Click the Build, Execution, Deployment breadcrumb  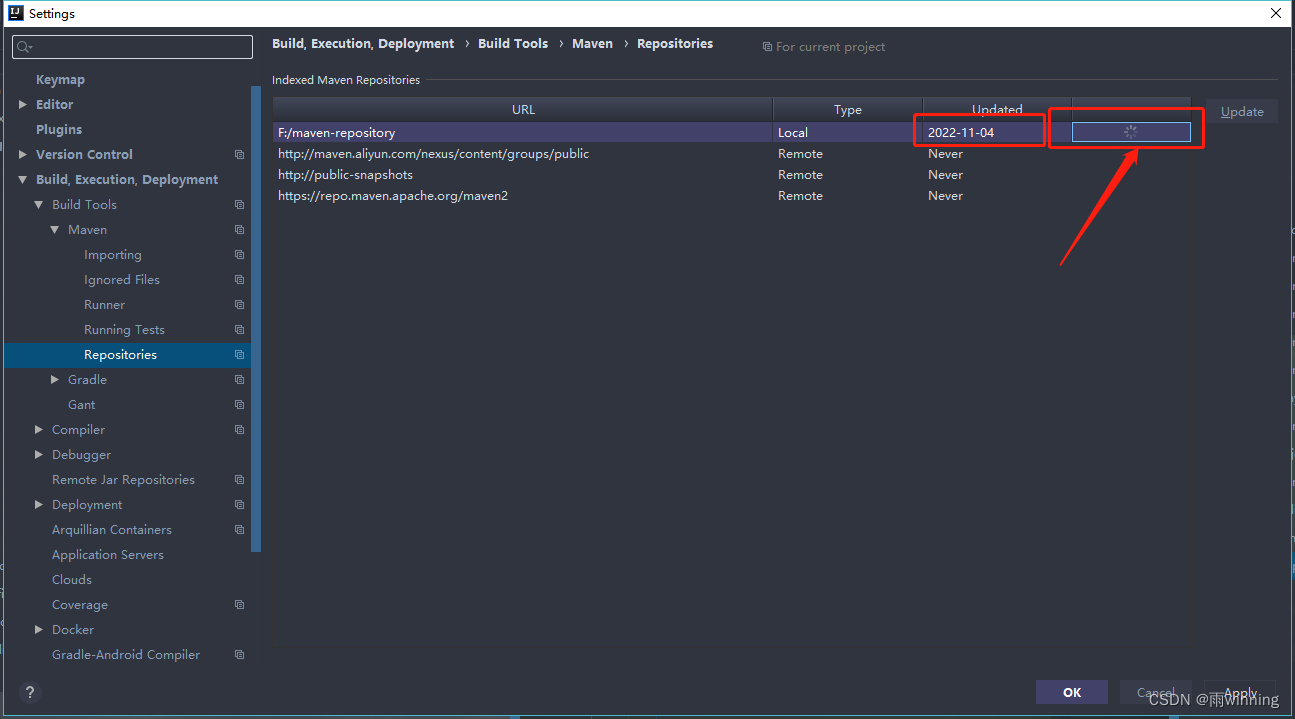pyautogui.click(x=363, y=44)
